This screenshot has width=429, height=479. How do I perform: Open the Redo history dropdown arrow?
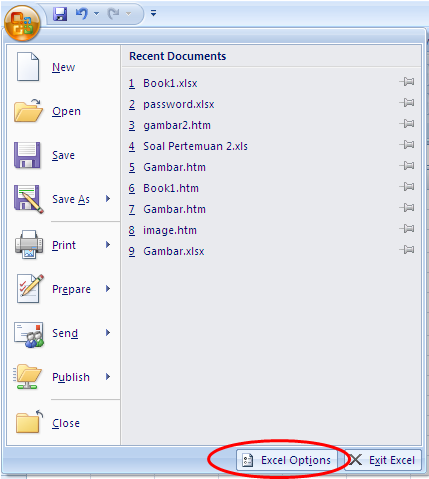(x=128, y=14)
